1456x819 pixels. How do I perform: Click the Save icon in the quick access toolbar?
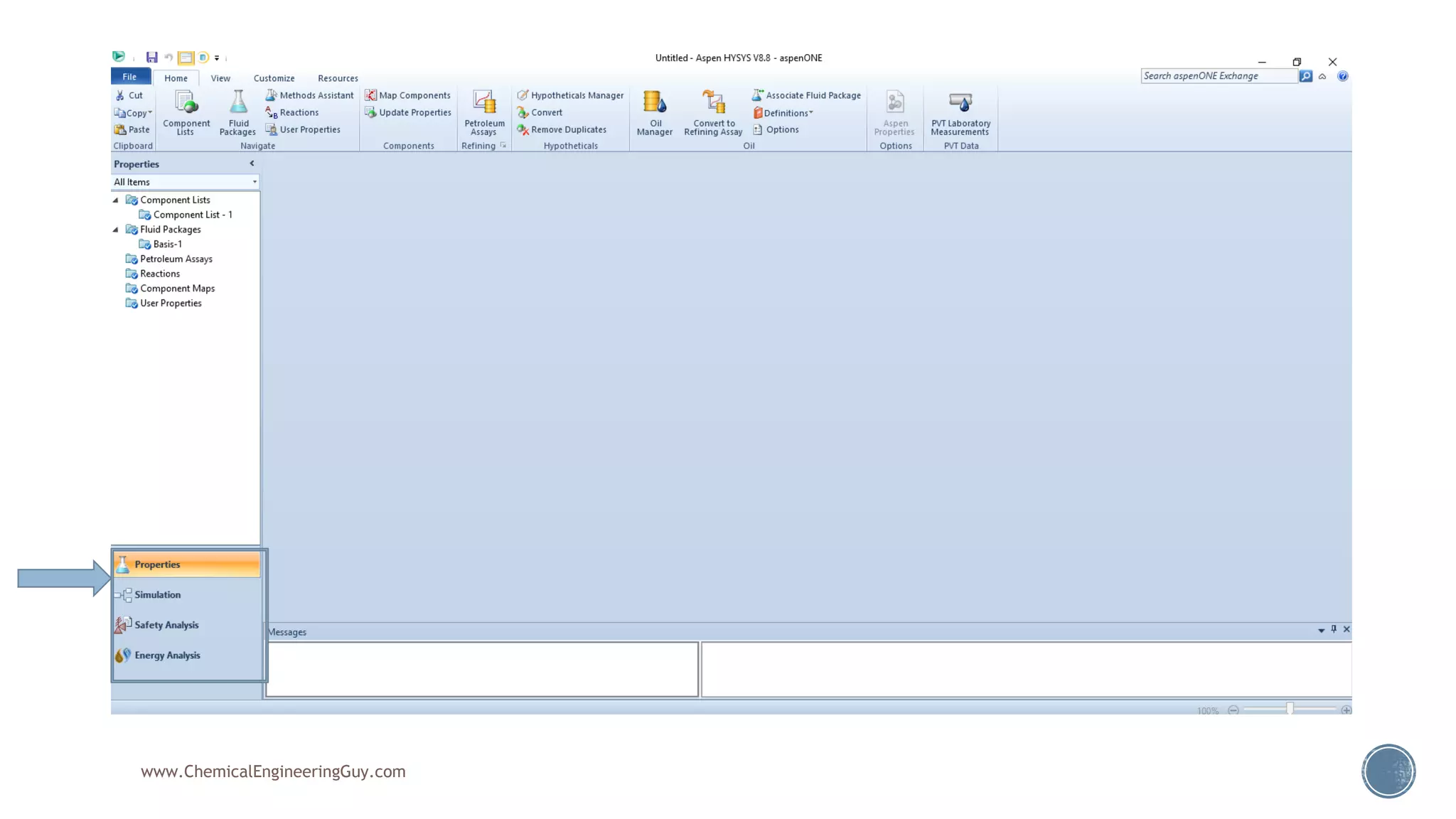click(x=151, y=58)
